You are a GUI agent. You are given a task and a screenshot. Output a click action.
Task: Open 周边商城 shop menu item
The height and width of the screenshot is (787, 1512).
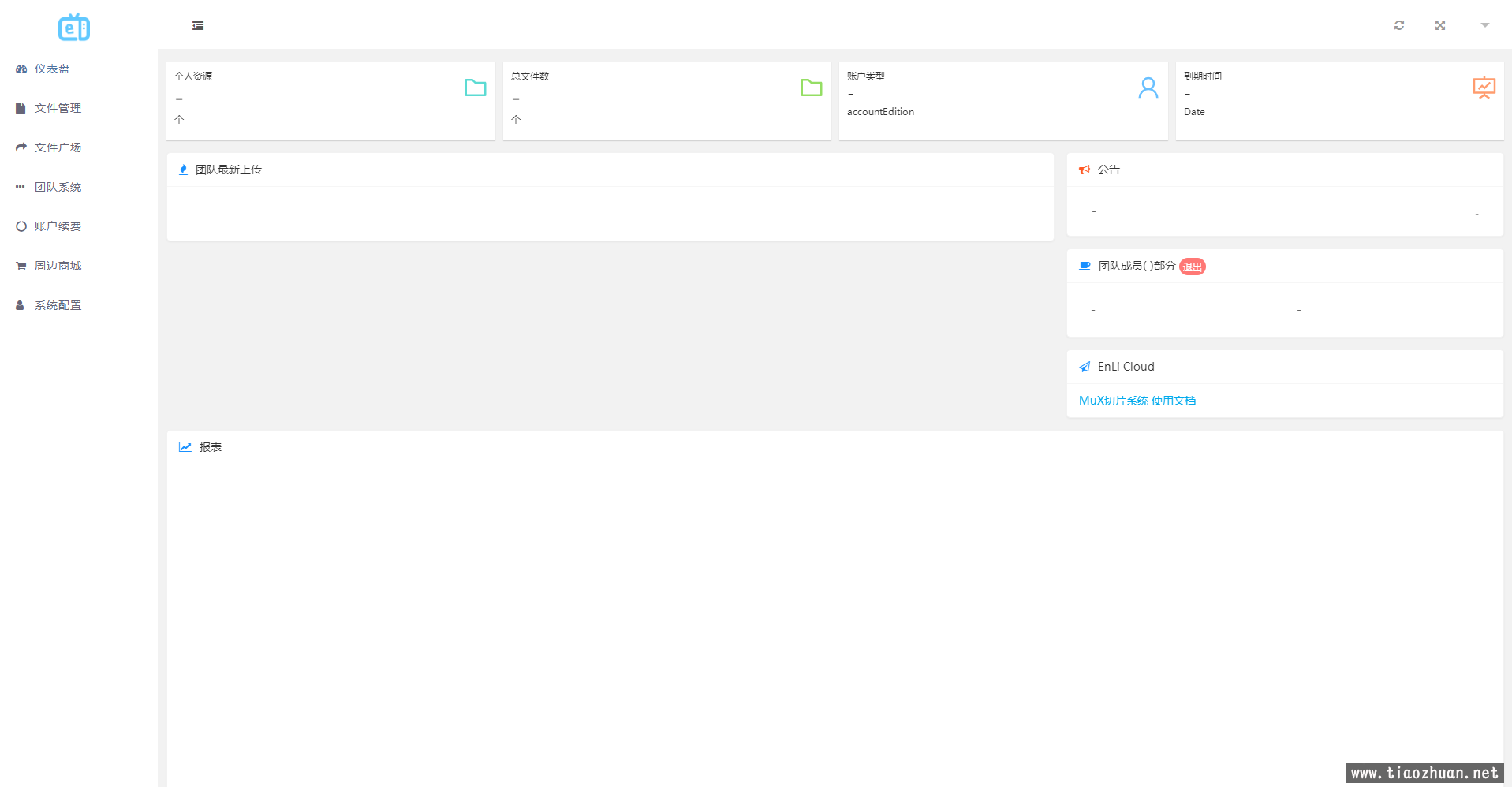(58, 266)
